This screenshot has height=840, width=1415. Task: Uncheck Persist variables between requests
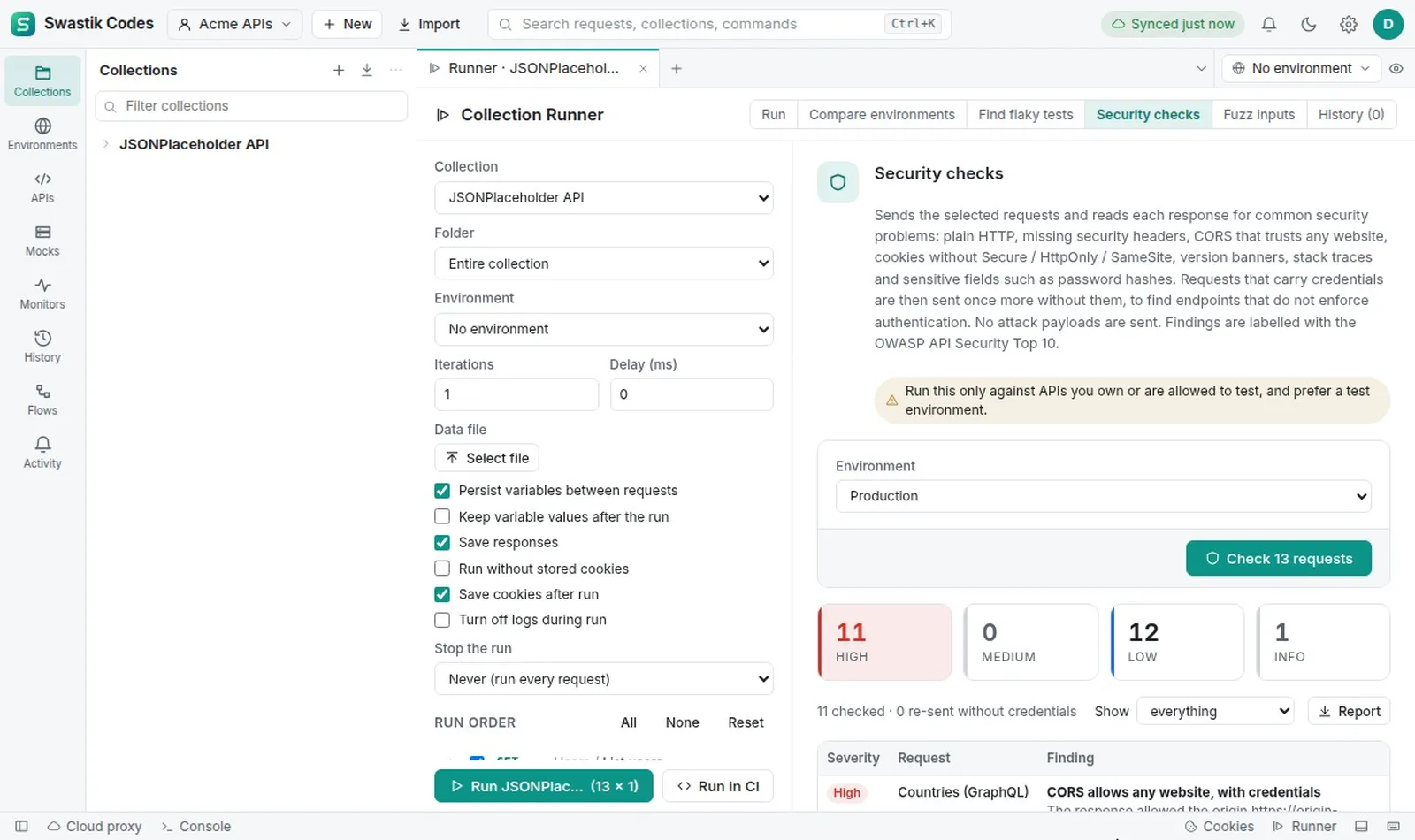click(442, 491)
